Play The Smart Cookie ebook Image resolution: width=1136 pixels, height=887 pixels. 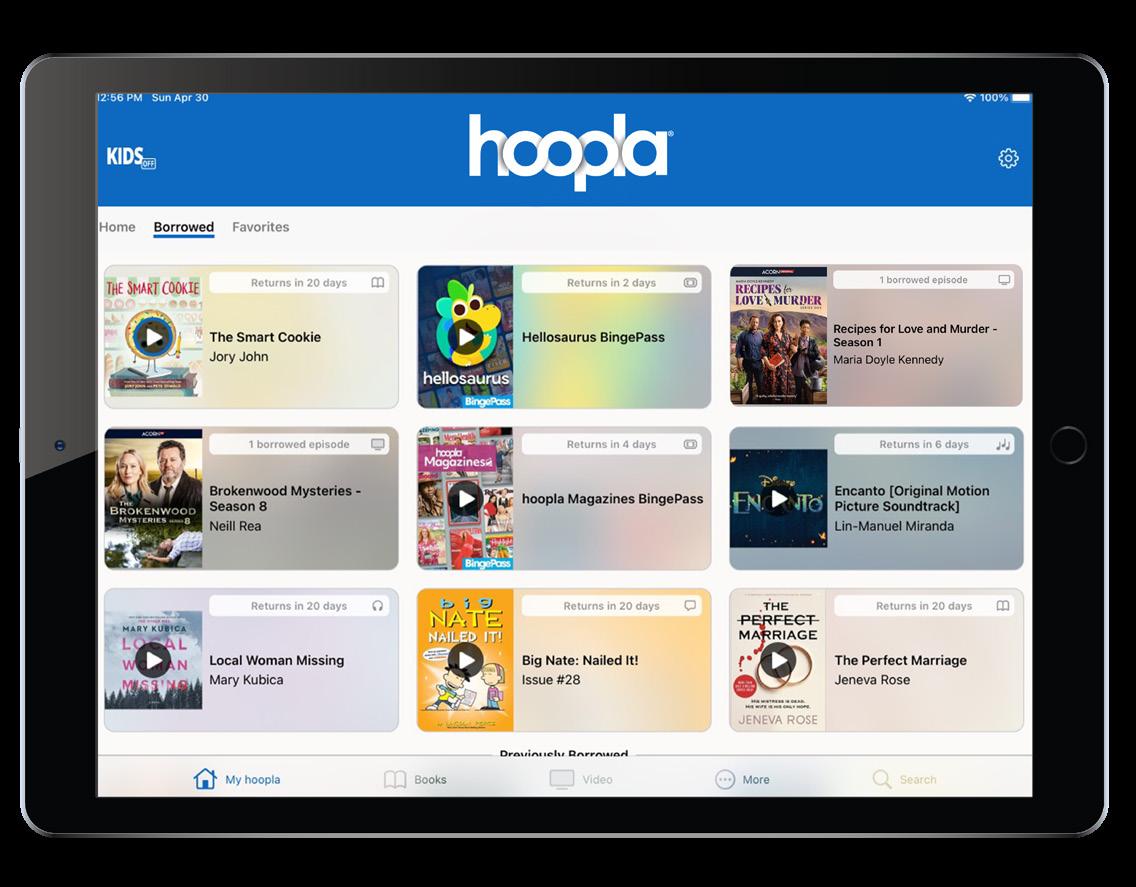[x=153, y=337]
